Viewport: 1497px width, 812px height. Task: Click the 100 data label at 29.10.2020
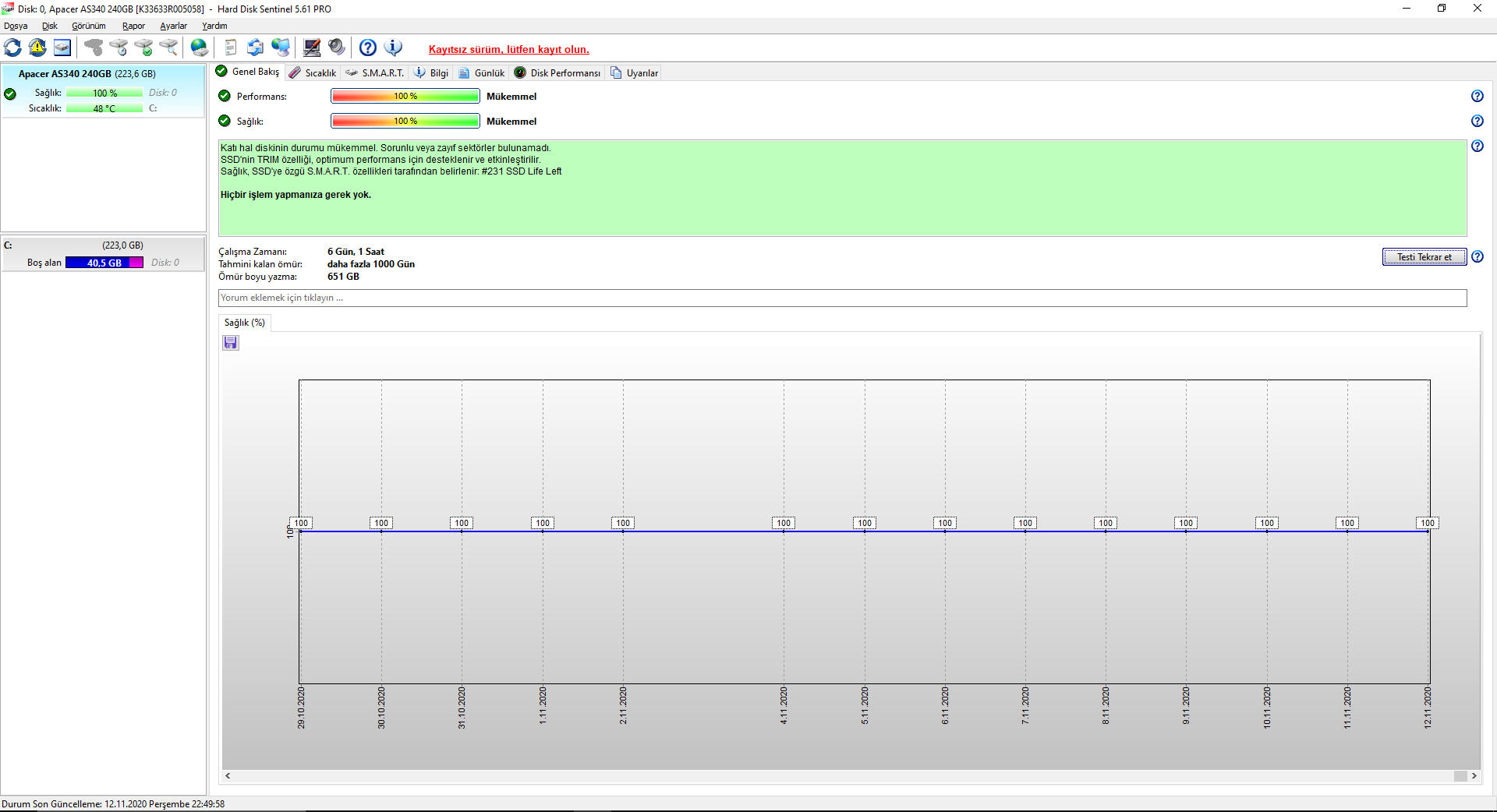tap(301, 523)
